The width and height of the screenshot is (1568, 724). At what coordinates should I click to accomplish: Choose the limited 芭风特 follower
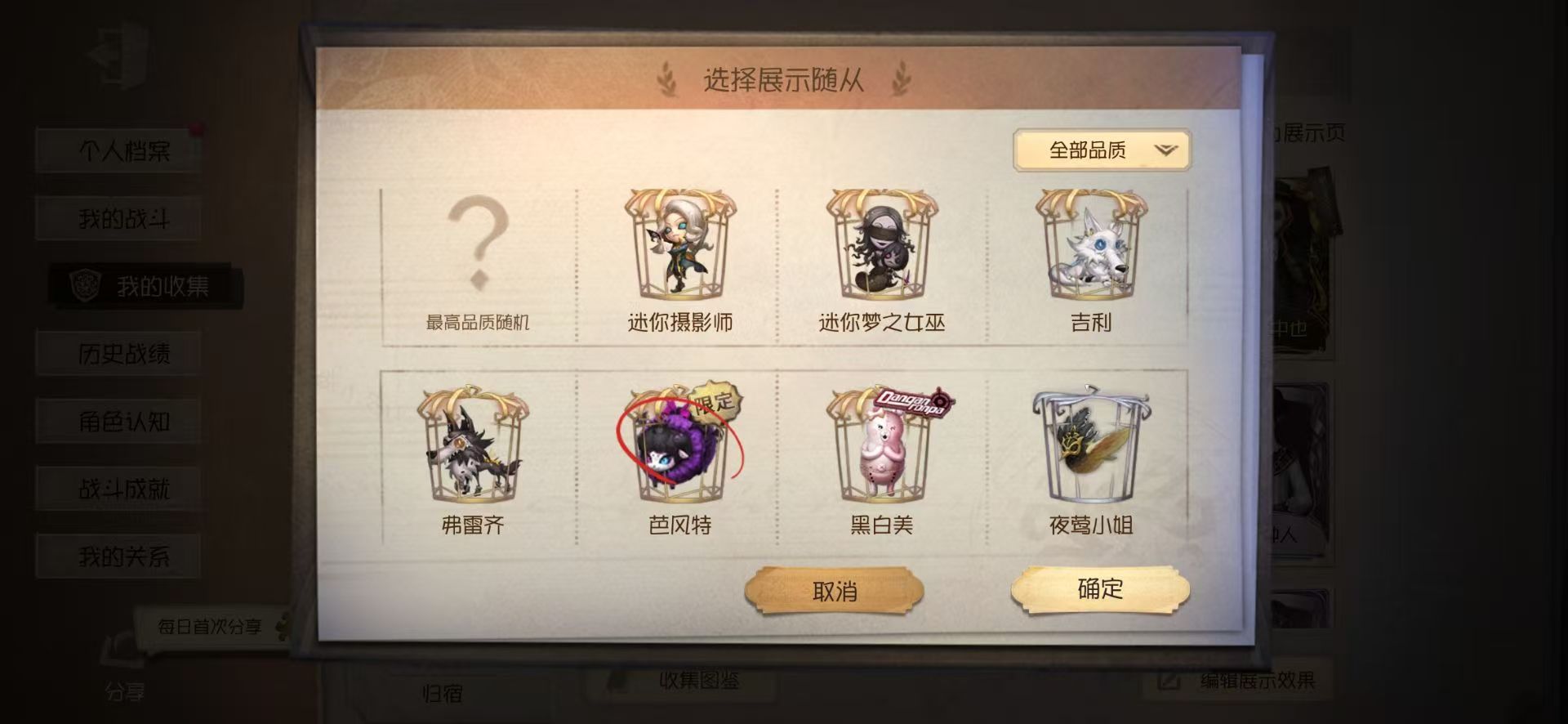click(x=680, y=445)
